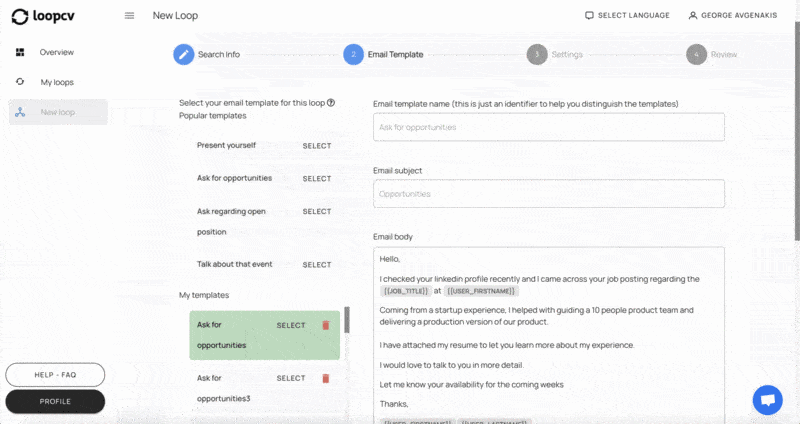Click the My loops sidebar icon
This screenshot has height=424, width=800.
(21, 82)
